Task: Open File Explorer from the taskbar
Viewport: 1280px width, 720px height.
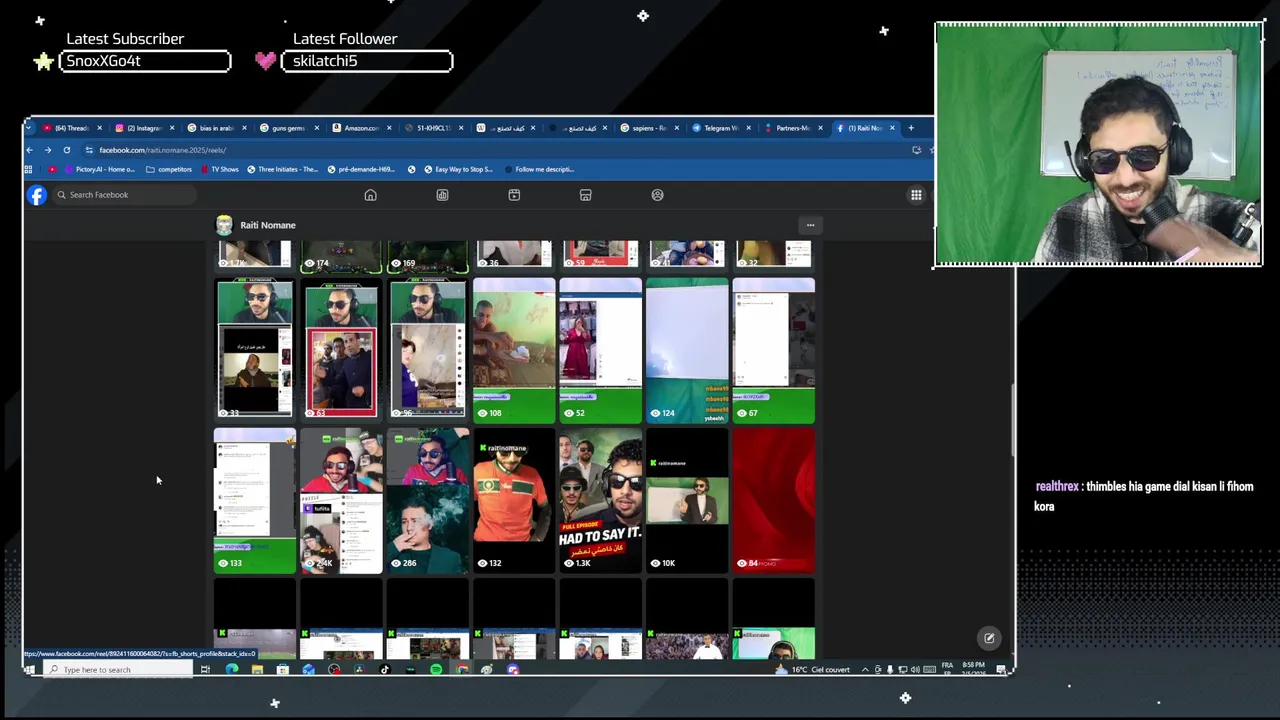Action: [257, 670]
